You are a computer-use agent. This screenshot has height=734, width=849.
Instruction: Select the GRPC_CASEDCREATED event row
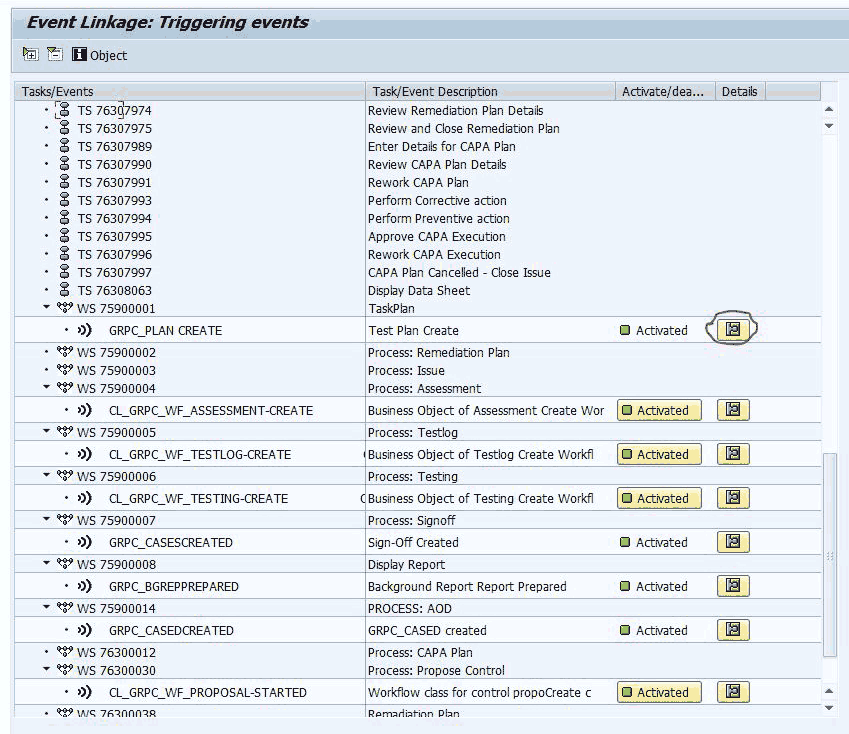(x=171, y=631)
